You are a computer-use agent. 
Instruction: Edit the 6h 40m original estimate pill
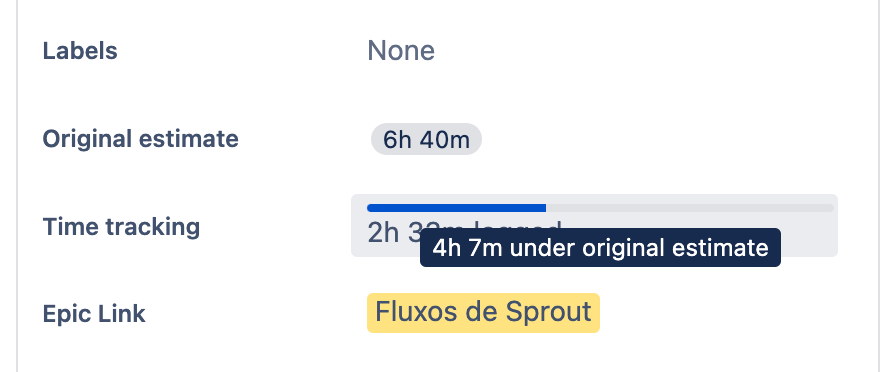[x=426, y=139]
